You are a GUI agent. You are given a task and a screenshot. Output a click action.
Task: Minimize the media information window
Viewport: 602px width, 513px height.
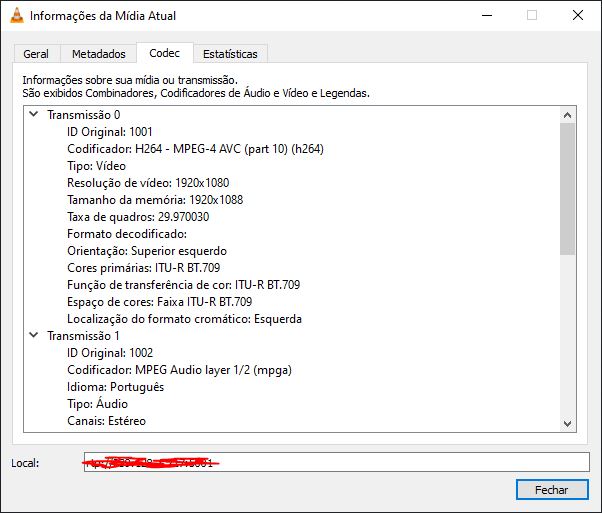(x=487, y=15)
